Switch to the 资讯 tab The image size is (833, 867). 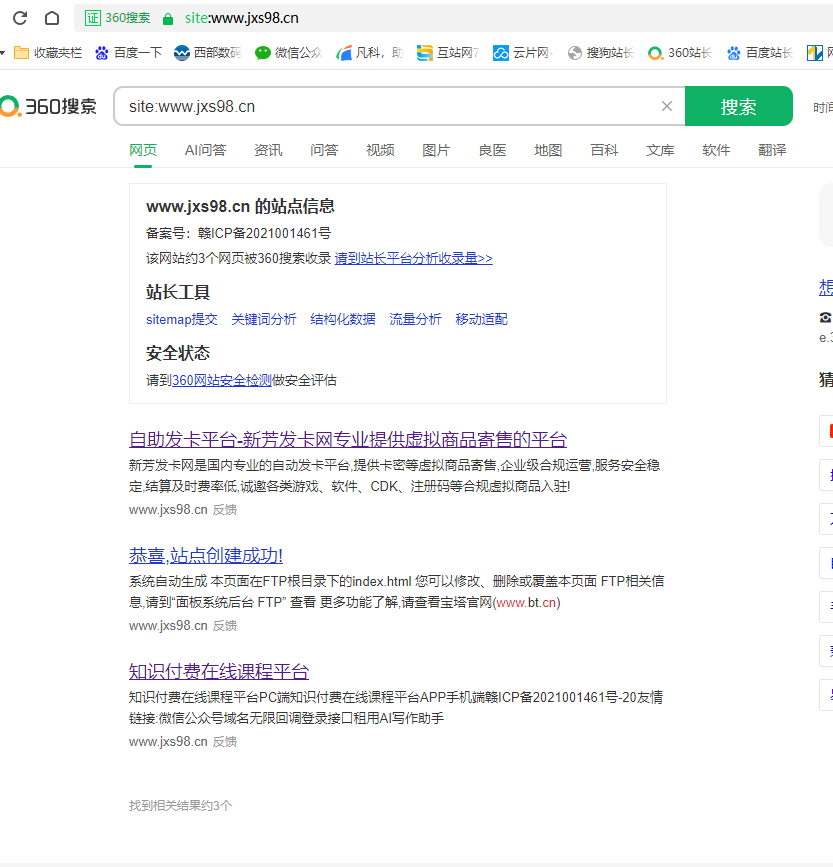pyautogui.click(x=268, y=150)
